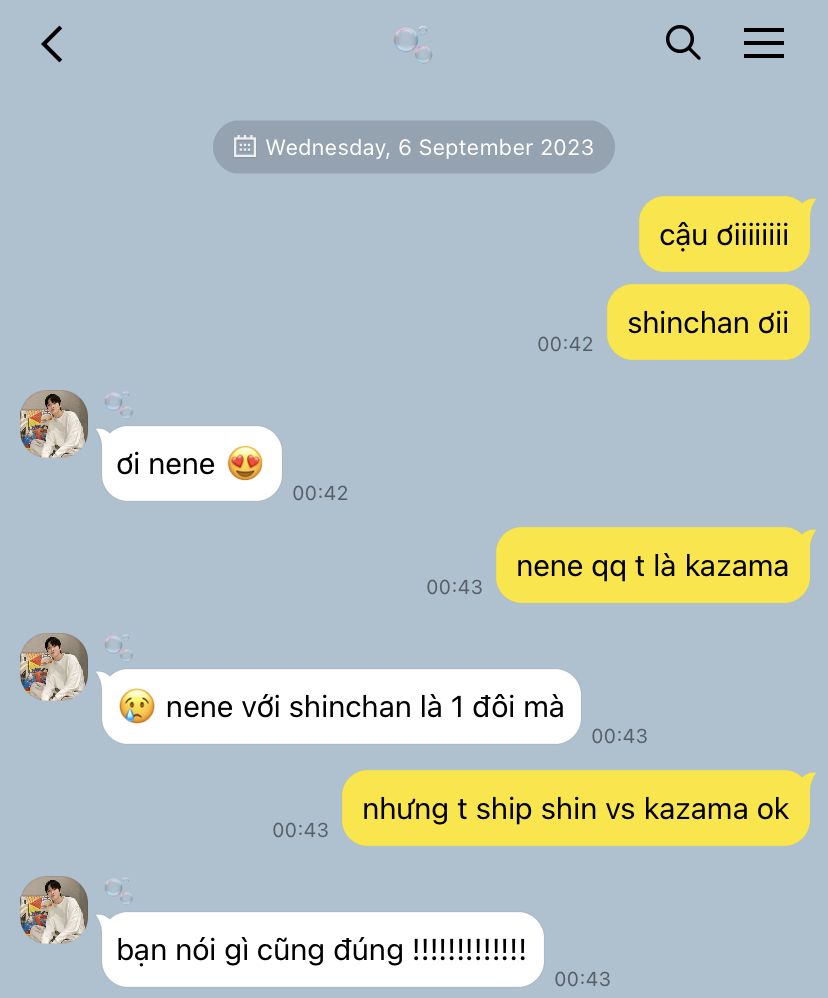Image resolution: width=828 pixels, height=998 pixels.
Task: Select 'bạn nói gì cũng đúng' message bubble
Action: (x=321, y=950)
